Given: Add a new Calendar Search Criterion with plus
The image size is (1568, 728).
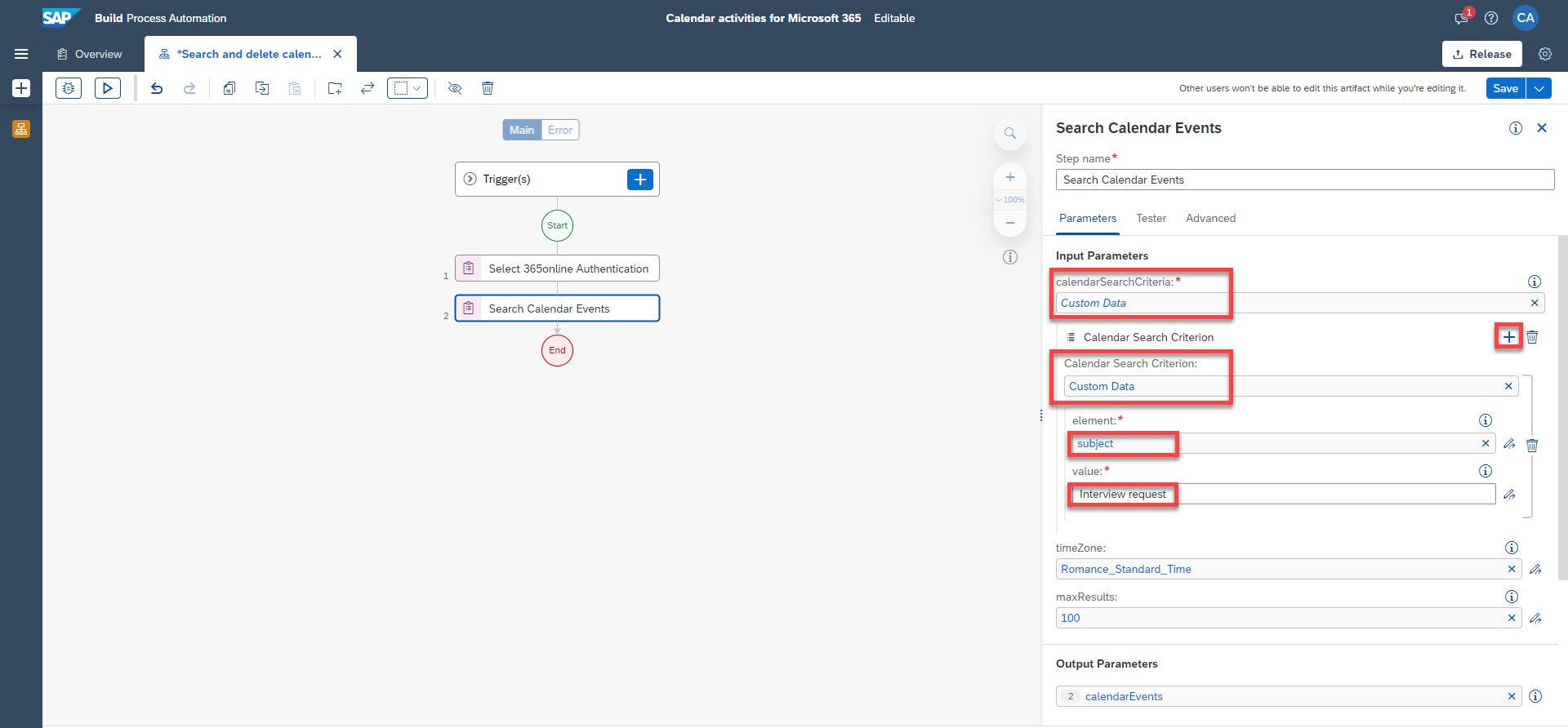Looking at the screenshot, I should pyautogui.click(x=1508, y=337).
